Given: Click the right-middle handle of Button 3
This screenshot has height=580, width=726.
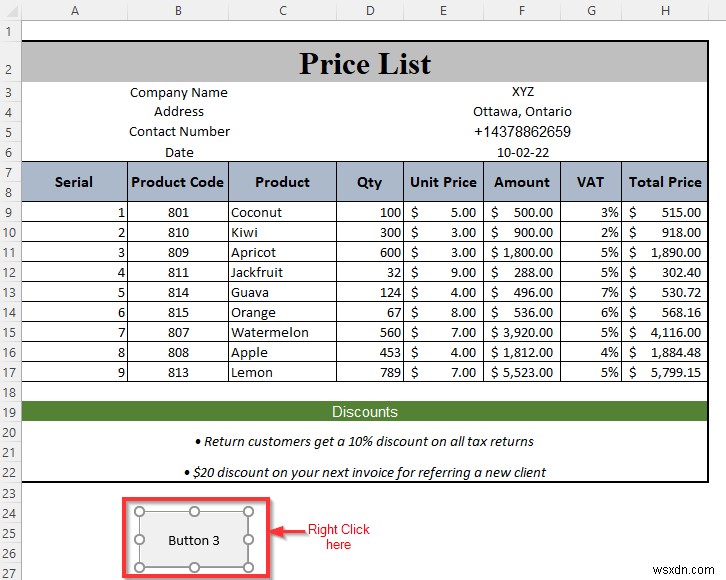Looking at the screenshot, I should click(249, 540).
